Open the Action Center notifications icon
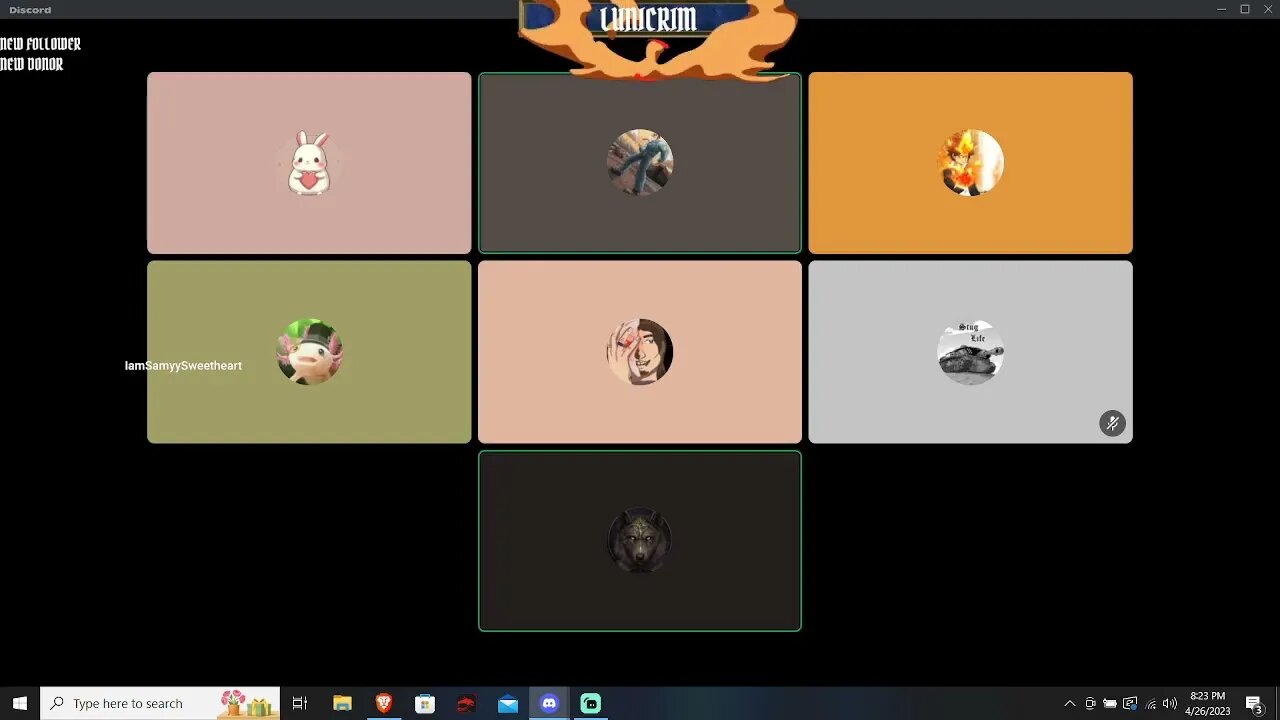1280x720 pixels. (1254, 703)
